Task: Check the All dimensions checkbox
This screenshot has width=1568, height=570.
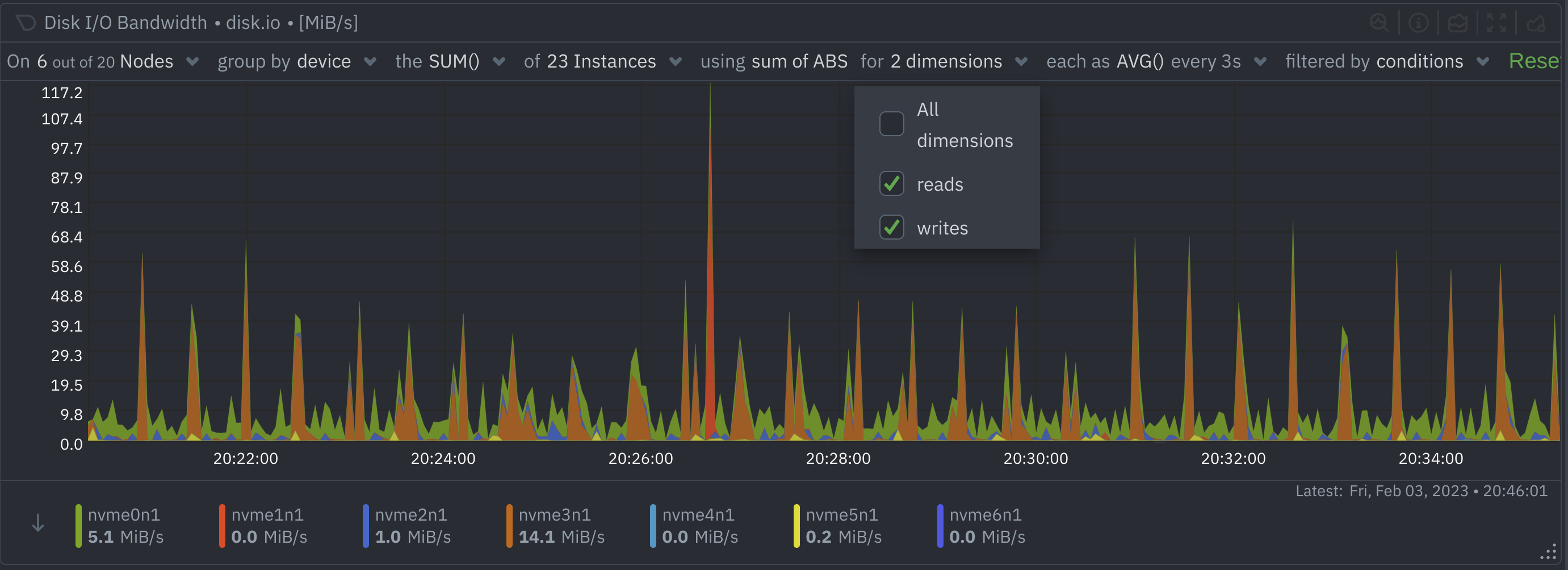Action: pyautogui.click(x=891, y=124)
